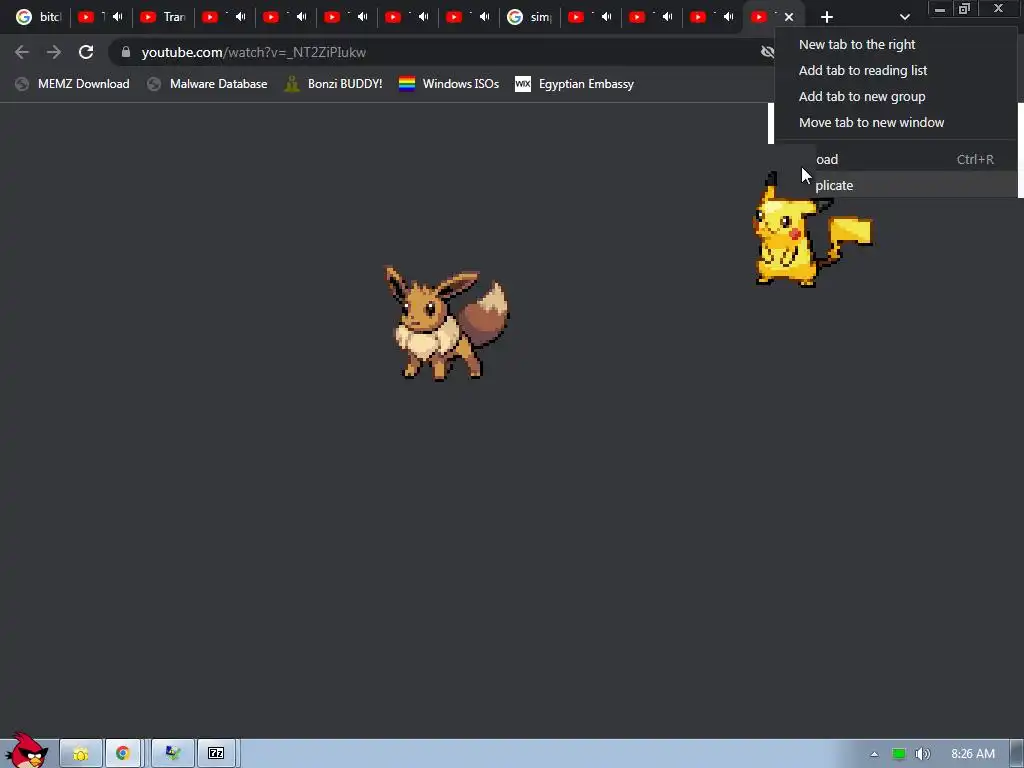
Task: Open a new tab with the plus button
Action: pyautogui.click(x=827, y=17)
